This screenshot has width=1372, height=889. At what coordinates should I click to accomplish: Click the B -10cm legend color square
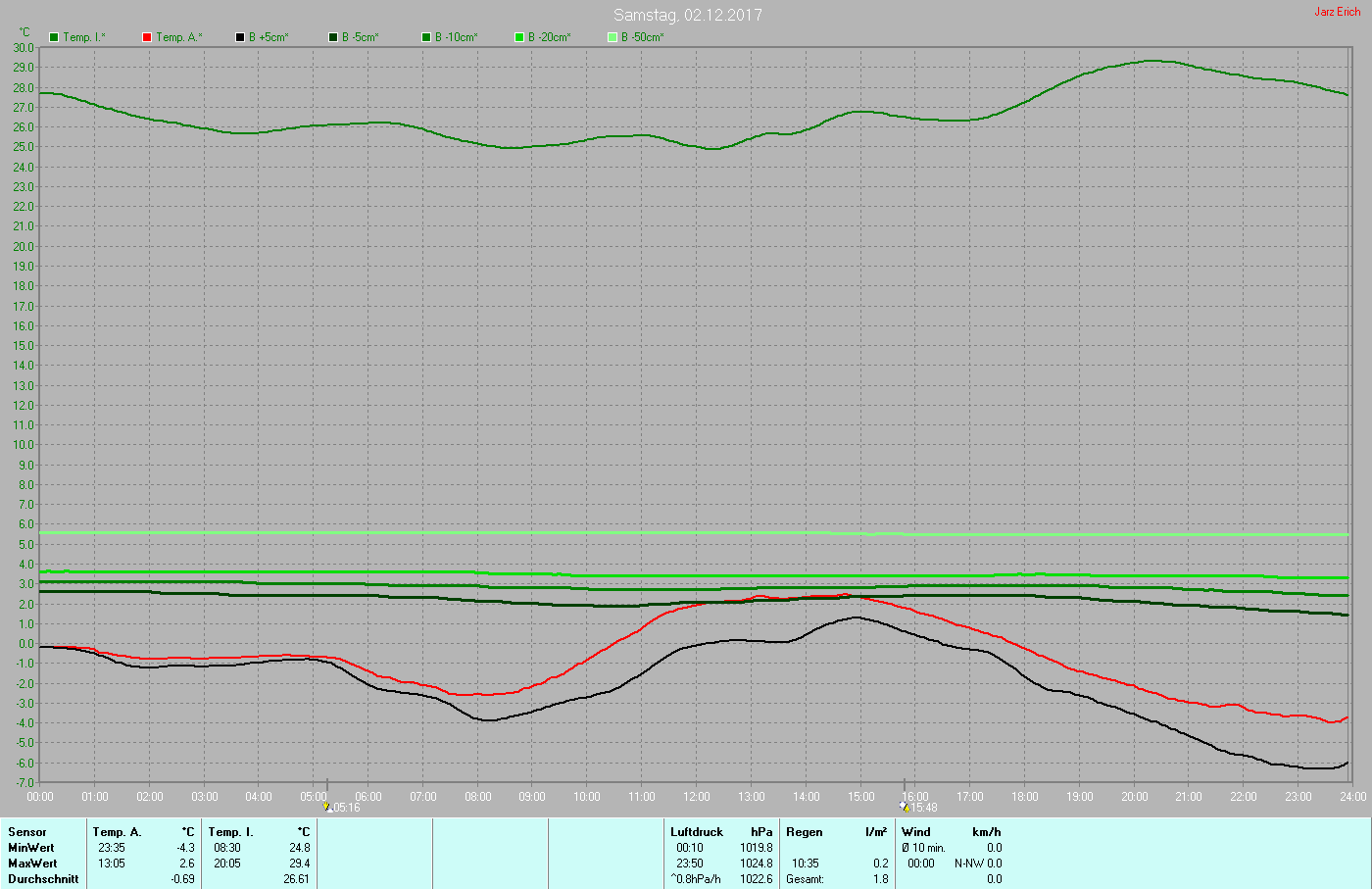[x=426, y=37]
